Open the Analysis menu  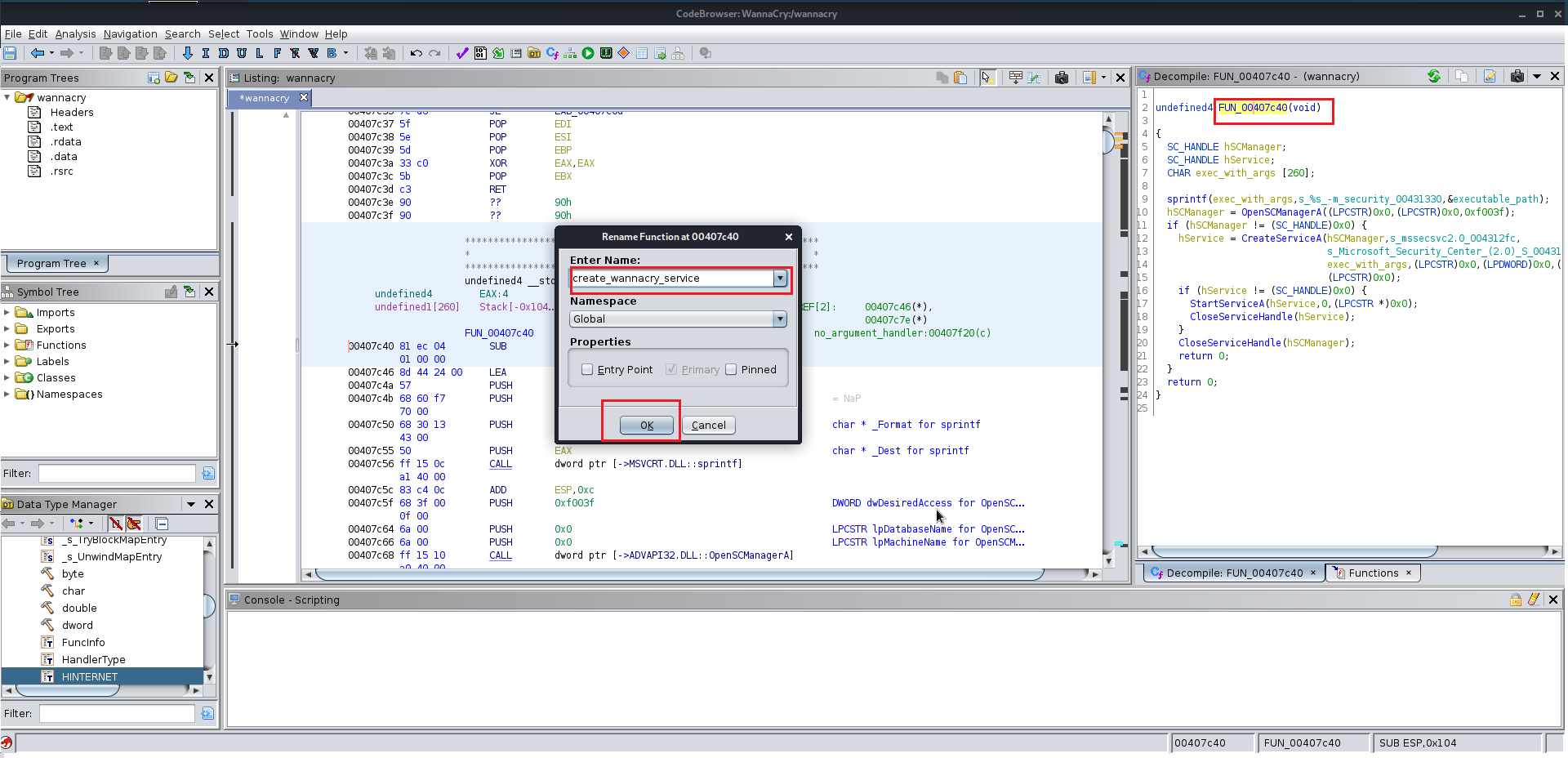[x=75, y=33]
